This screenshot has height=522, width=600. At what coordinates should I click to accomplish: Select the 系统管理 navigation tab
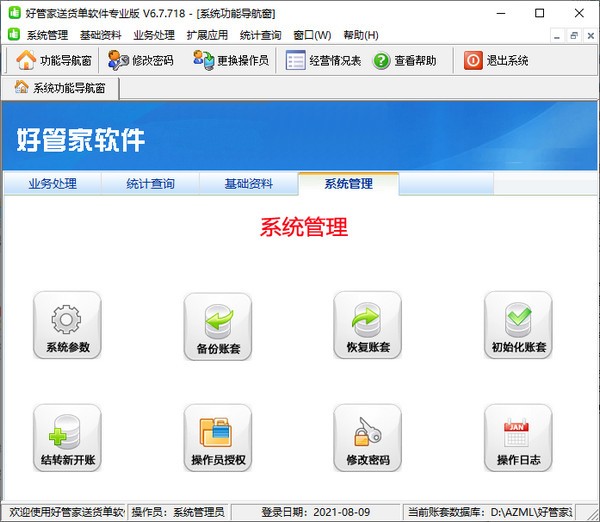pos(349,184)
